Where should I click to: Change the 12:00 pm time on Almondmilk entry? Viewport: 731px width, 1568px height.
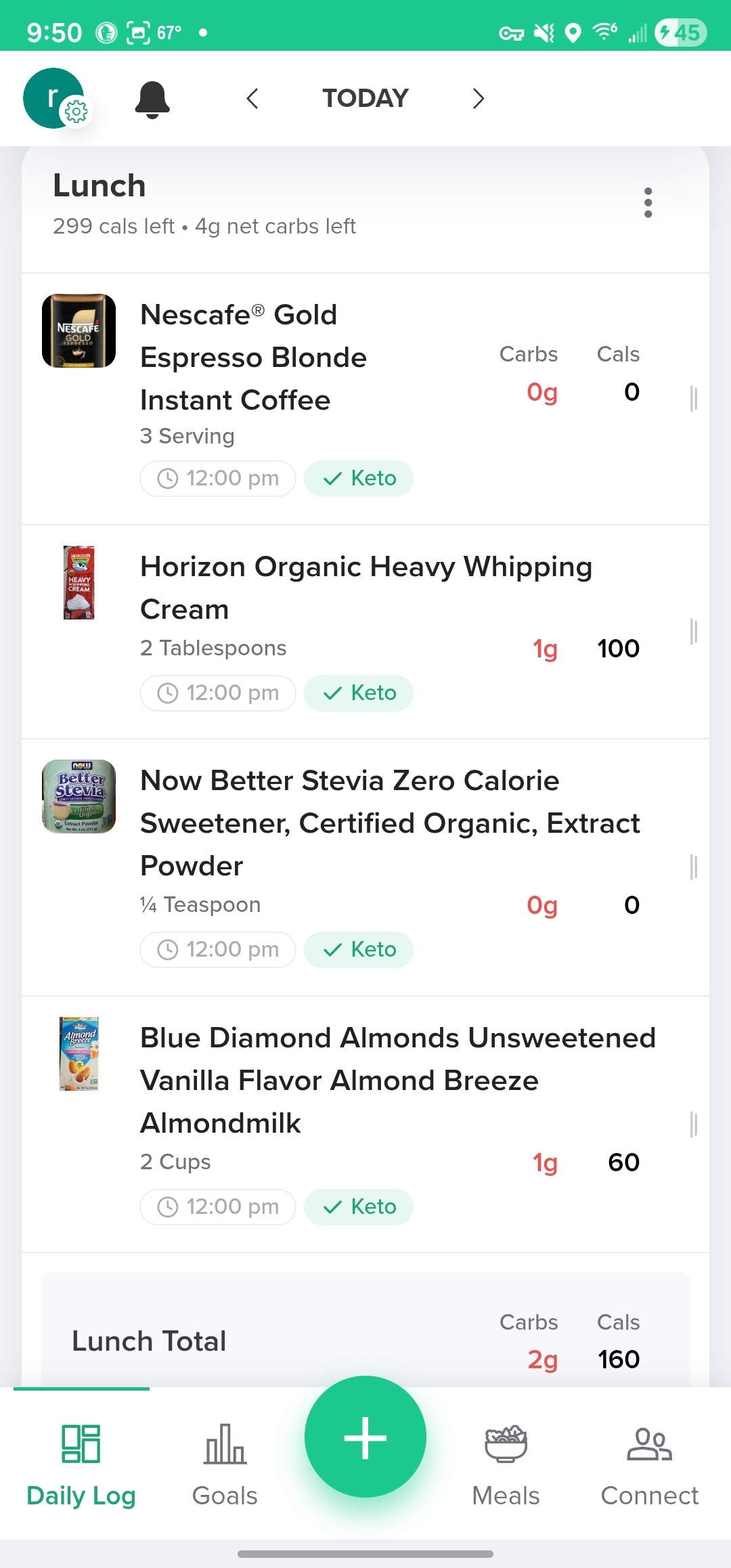(218, 1207)
